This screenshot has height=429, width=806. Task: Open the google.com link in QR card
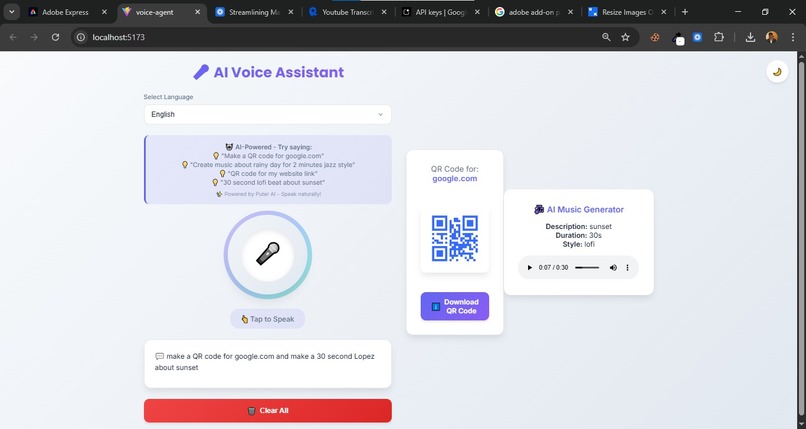(454, 178)
